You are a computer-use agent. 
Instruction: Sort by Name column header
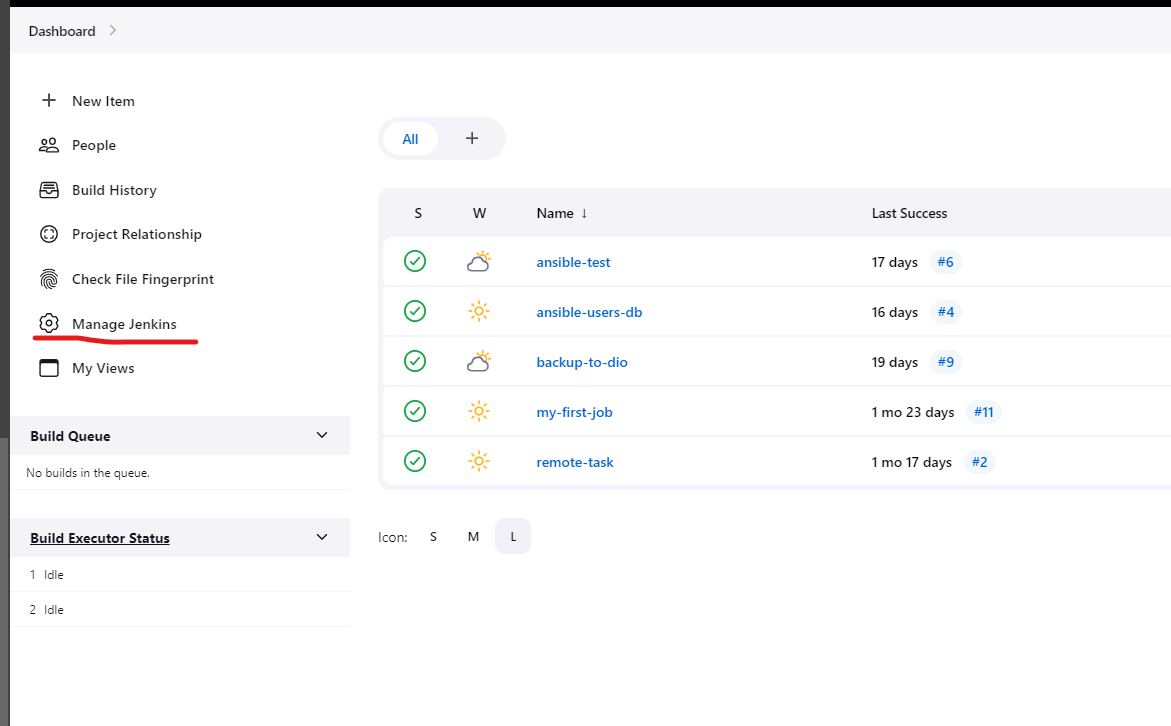(x=562, y=214)
